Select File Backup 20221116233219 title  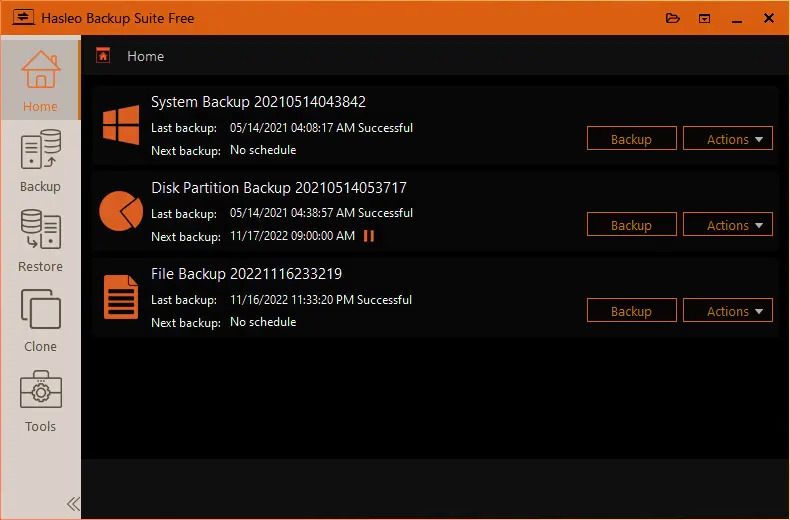coord(246,274)
